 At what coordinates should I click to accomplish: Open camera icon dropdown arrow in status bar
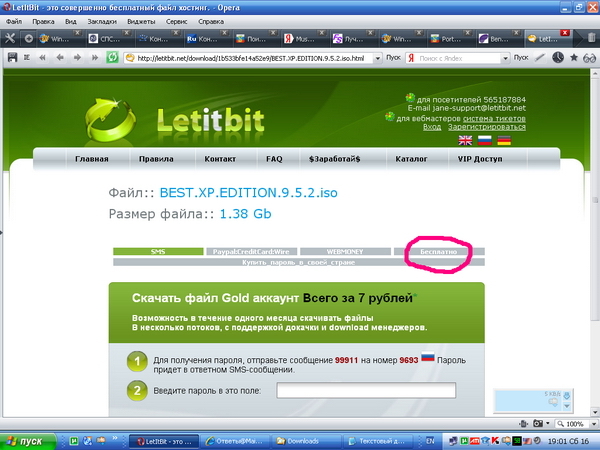pos(548,424)
